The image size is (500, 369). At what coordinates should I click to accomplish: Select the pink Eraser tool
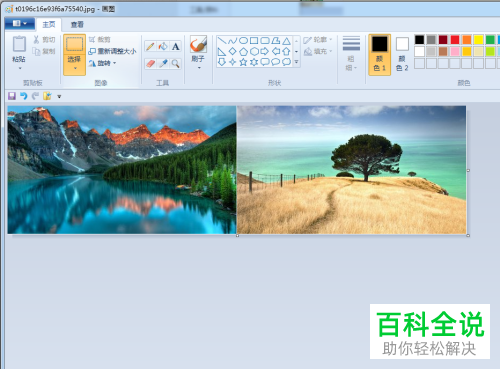150,63
